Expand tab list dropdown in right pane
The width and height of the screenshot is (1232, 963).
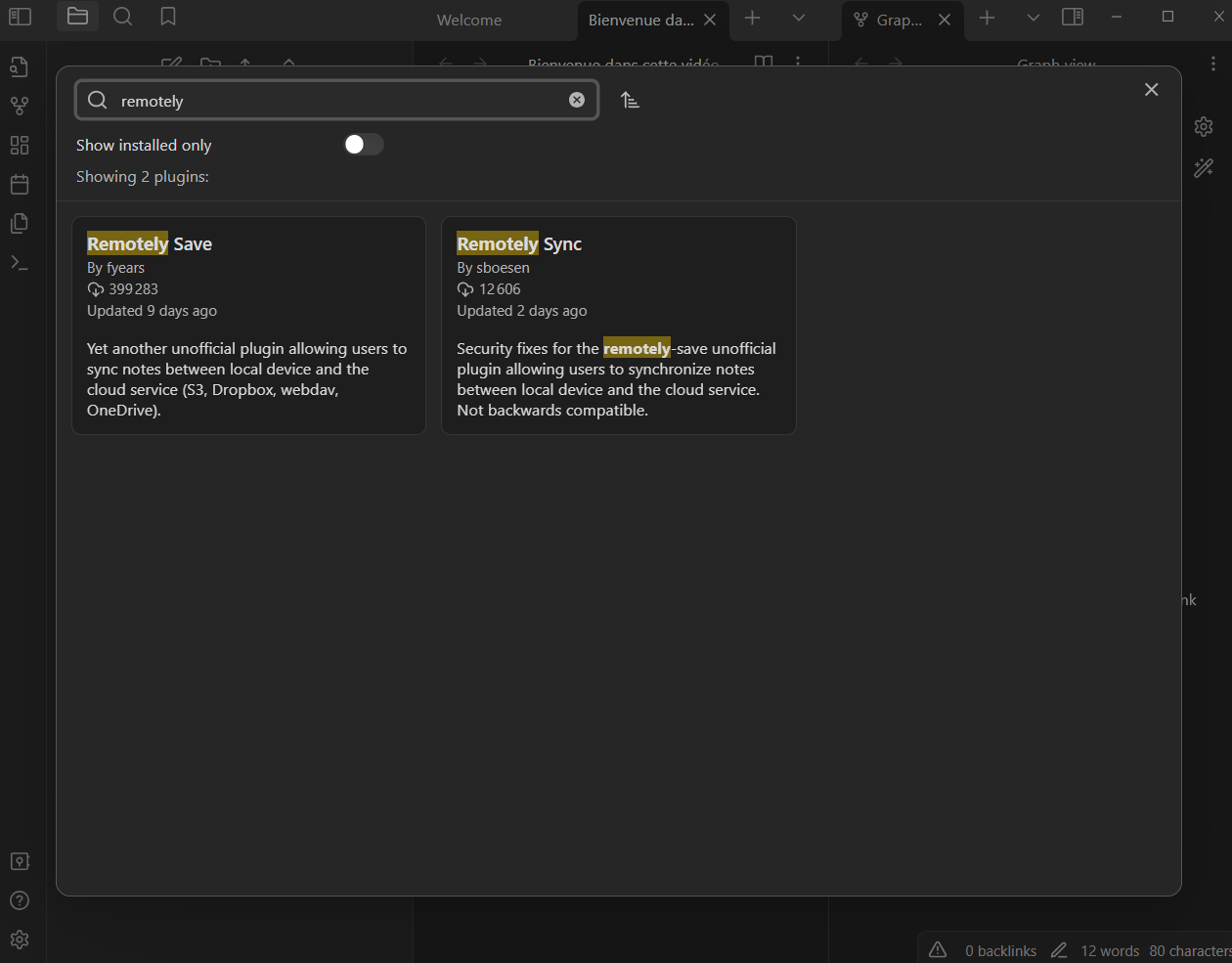(x=1034, y=18)
